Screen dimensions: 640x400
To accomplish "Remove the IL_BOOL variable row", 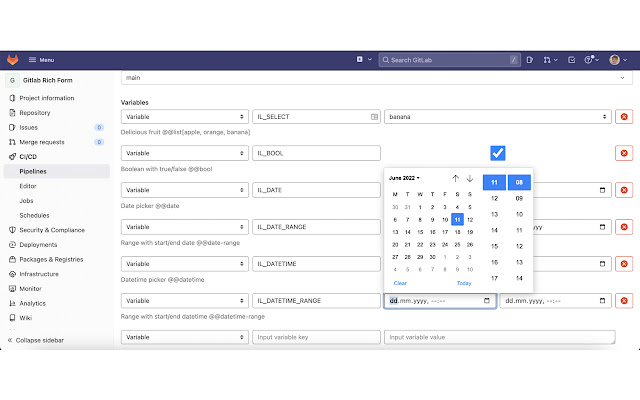I will [624, 153].
